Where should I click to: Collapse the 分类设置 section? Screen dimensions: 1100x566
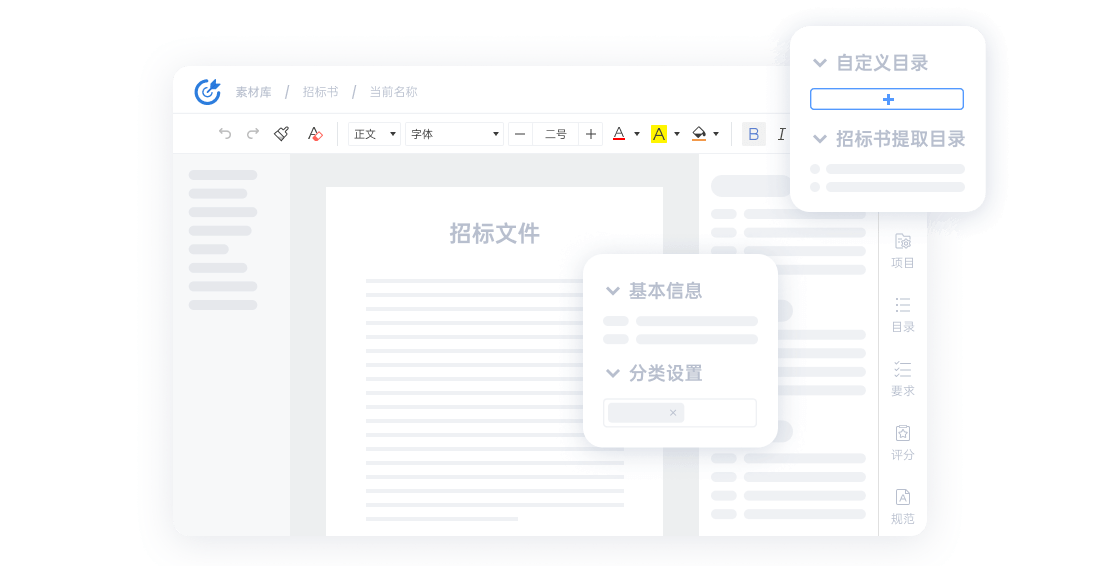pyautogui.click(x=612, y=373)
